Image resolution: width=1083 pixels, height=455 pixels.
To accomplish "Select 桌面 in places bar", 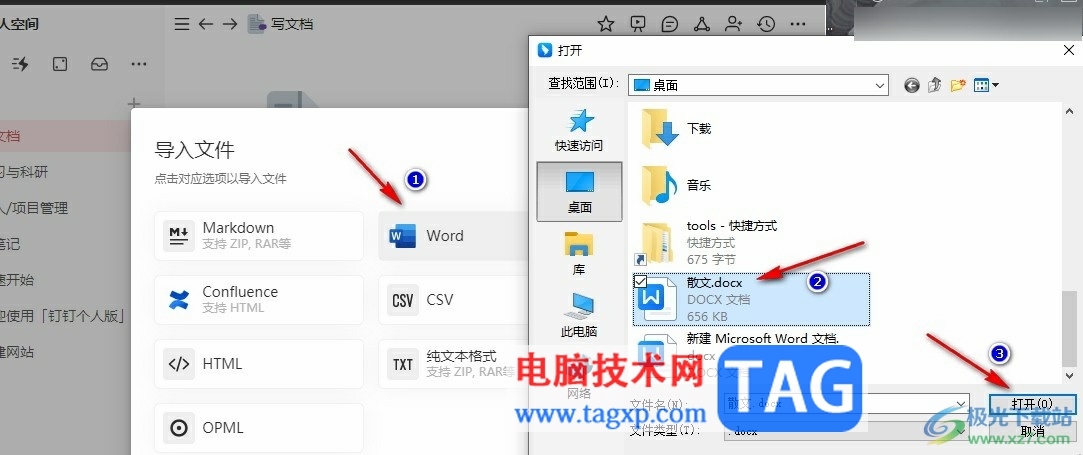I will point(579,191).
